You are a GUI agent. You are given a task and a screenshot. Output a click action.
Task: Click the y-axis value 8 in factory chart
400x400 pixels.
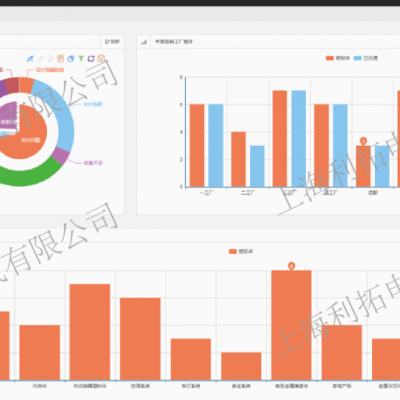(x=181, y=77)
